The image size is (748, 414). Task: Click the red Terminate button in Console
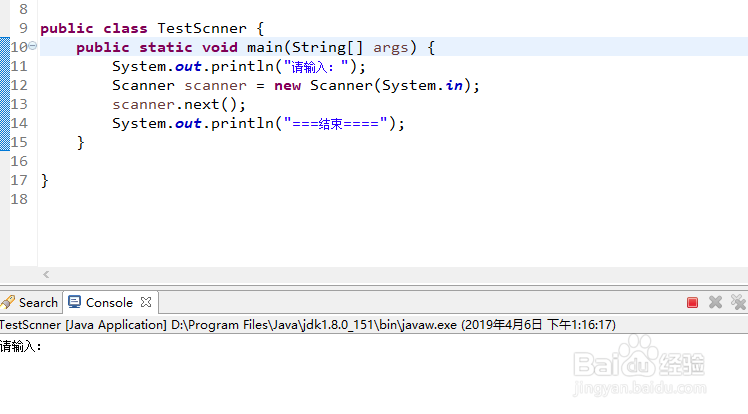tap(692, 302)
